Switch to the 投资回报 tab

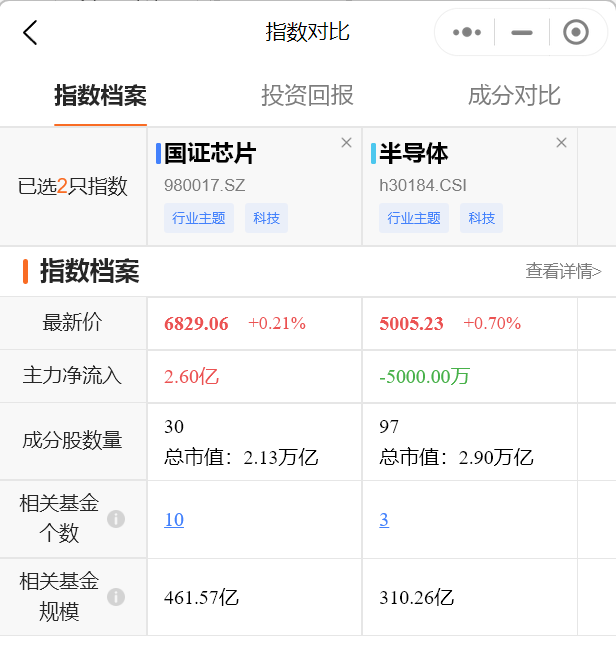307,96
